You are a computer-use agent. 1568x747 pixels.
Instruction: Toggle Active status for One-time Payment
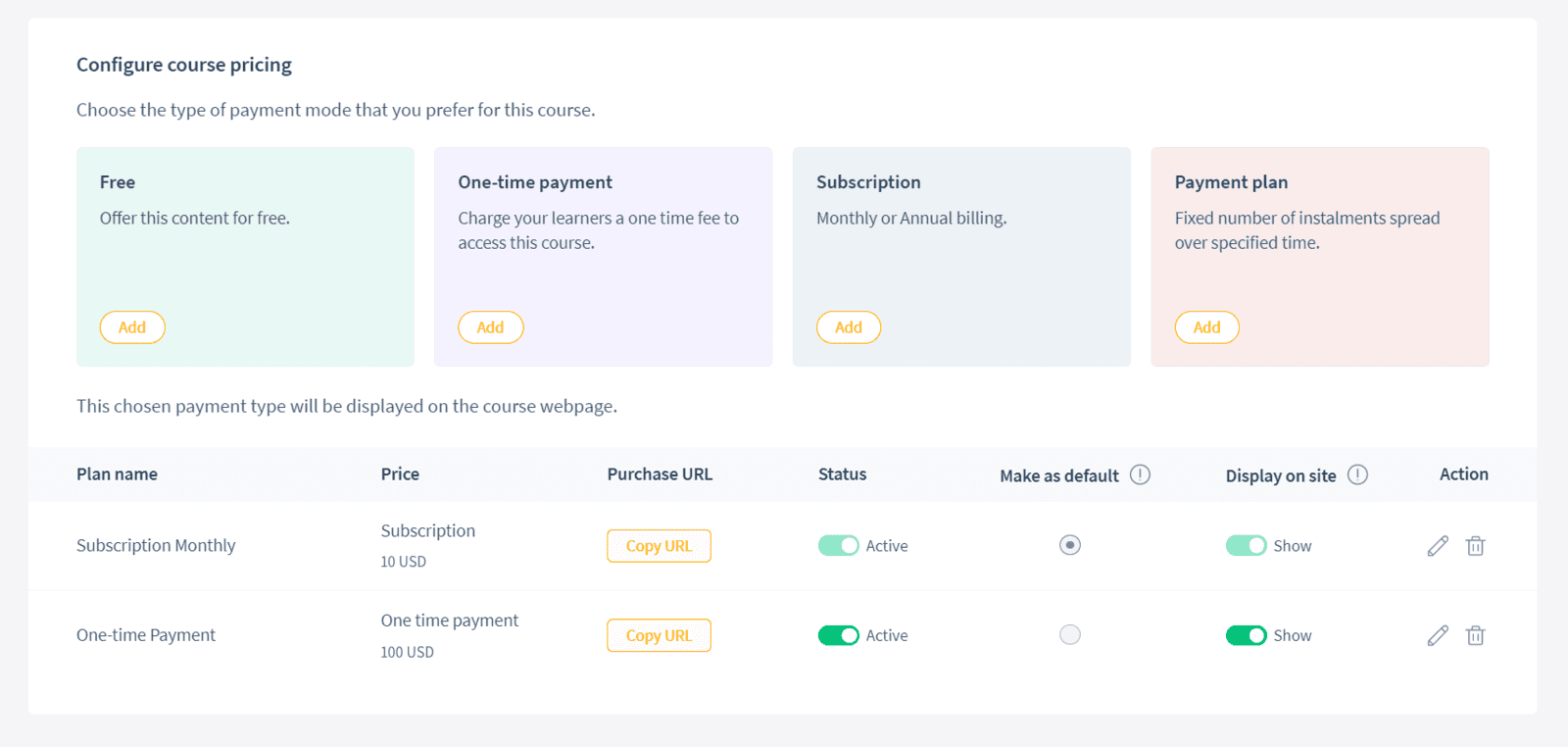[839, 635]
